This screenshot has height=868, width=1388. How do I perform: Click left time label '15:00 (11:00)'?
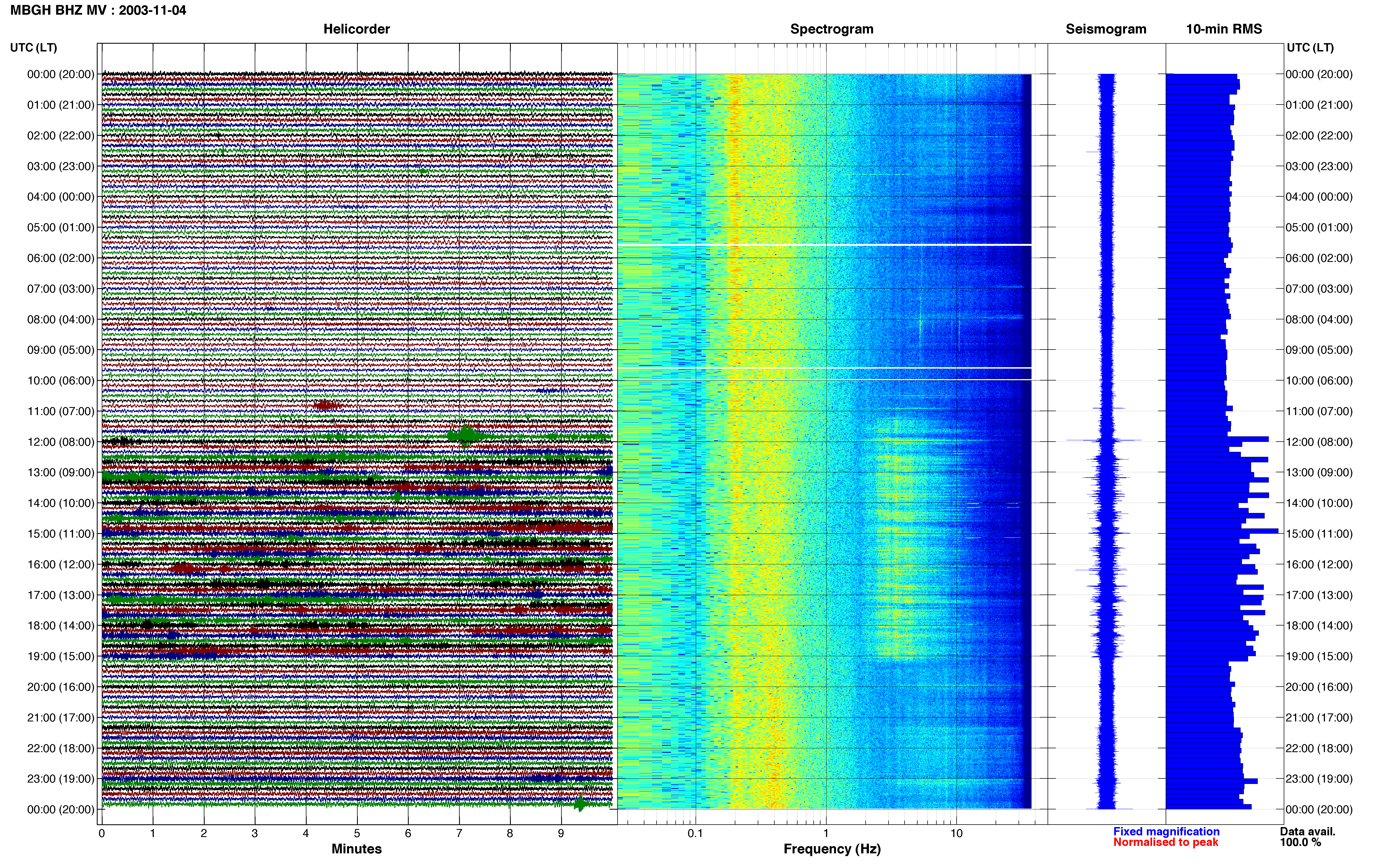coord(61,533)
